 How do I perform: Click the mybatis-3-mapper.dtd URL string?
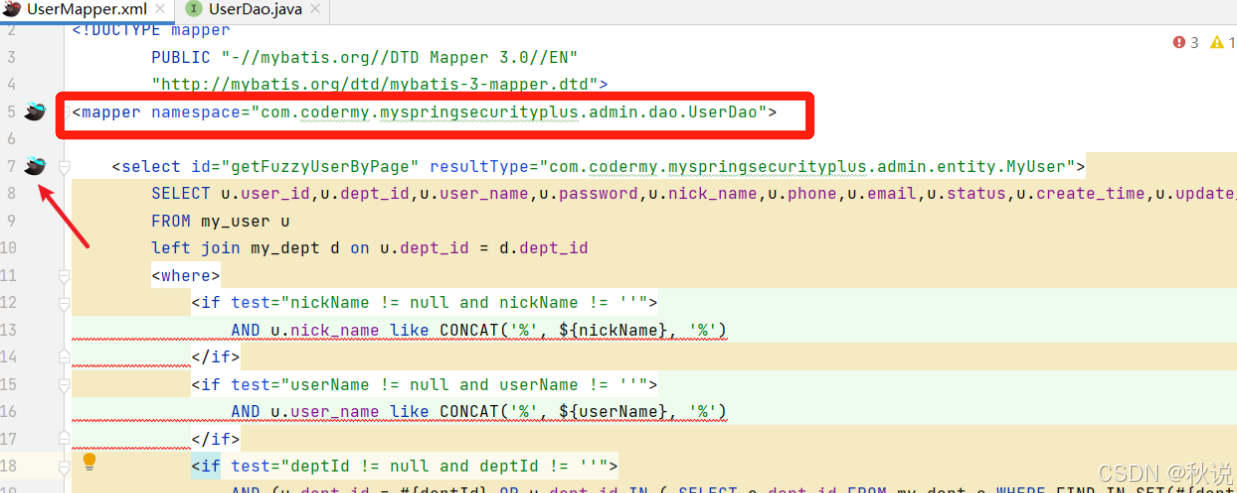(x=375, y=84)
